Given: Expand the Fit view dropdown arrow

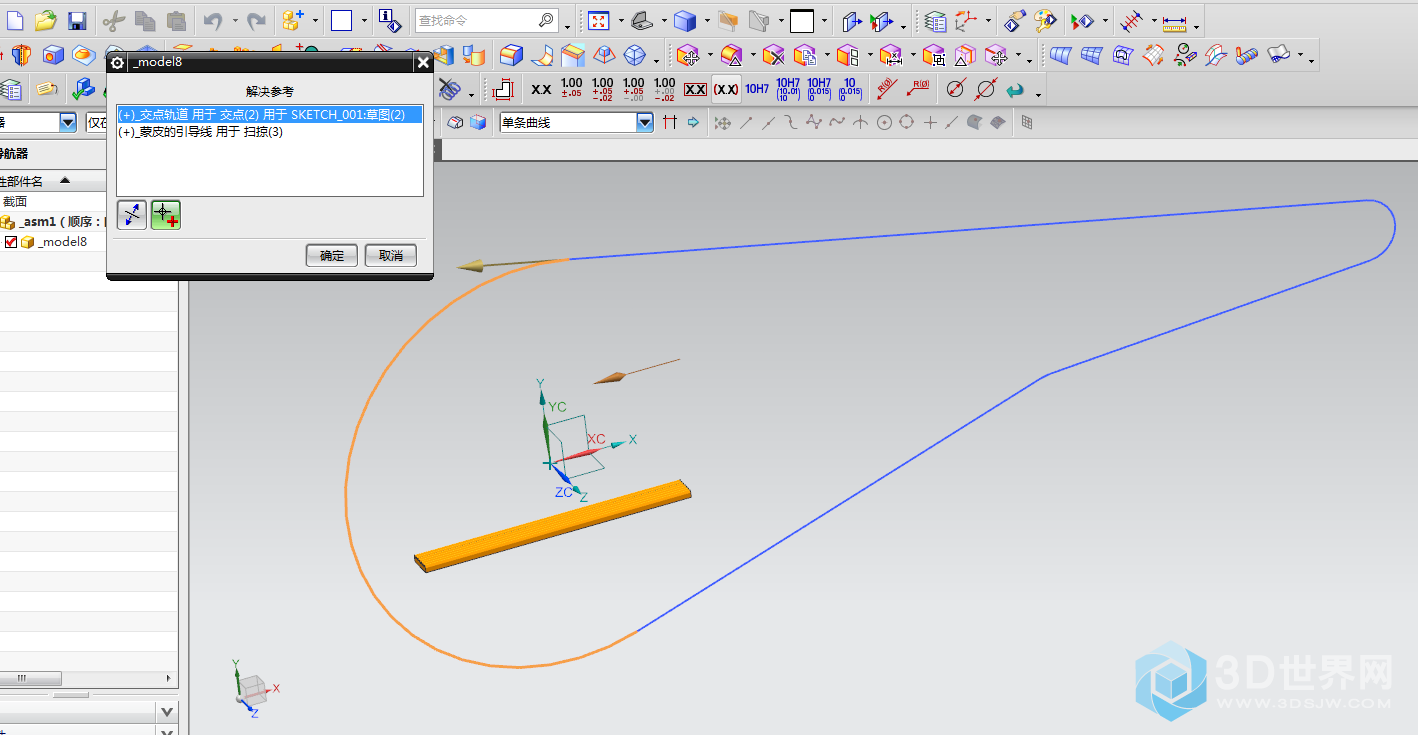Looking at the screenshot, I should (x=620, y=20).
